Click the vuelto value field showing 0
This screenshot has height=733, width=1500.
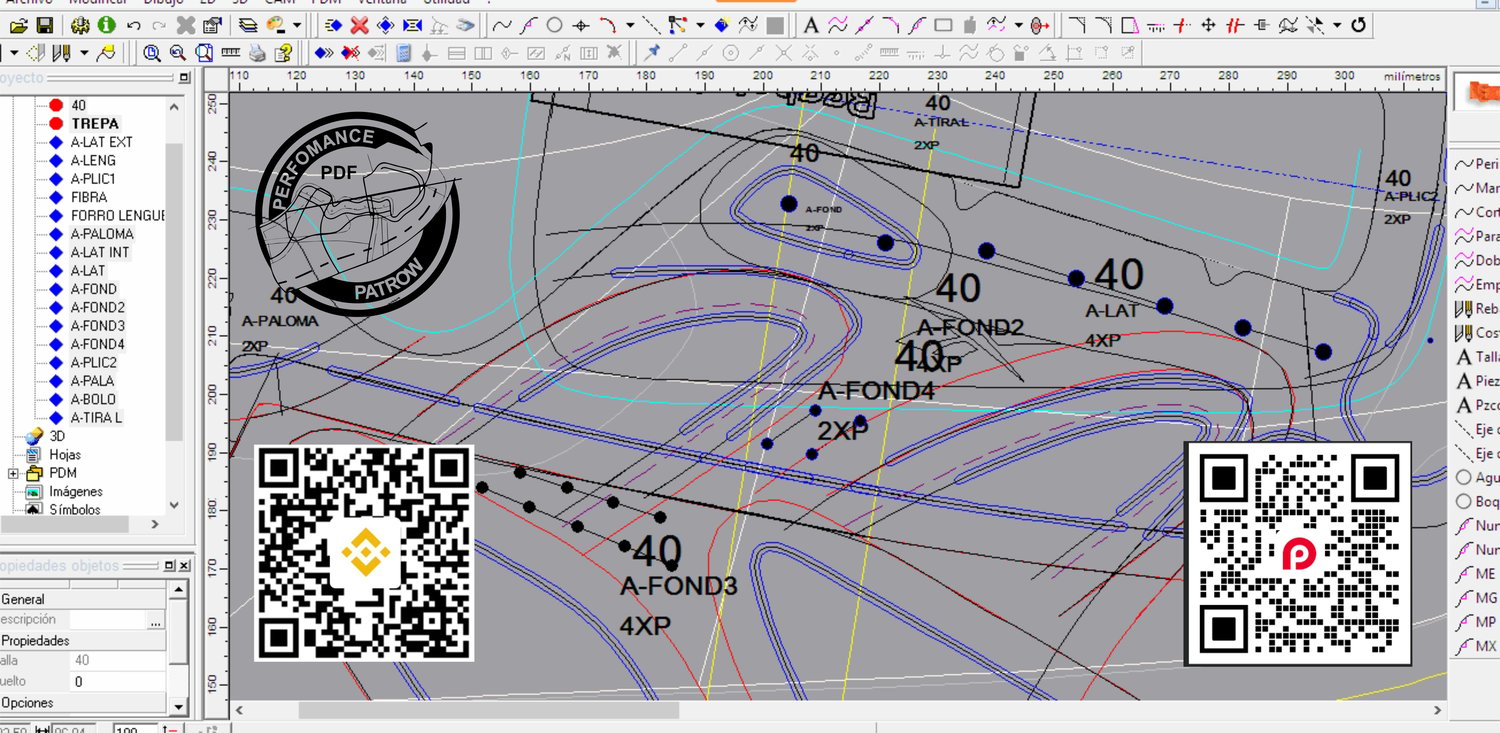pyautogui.click(x=118, y=682)
